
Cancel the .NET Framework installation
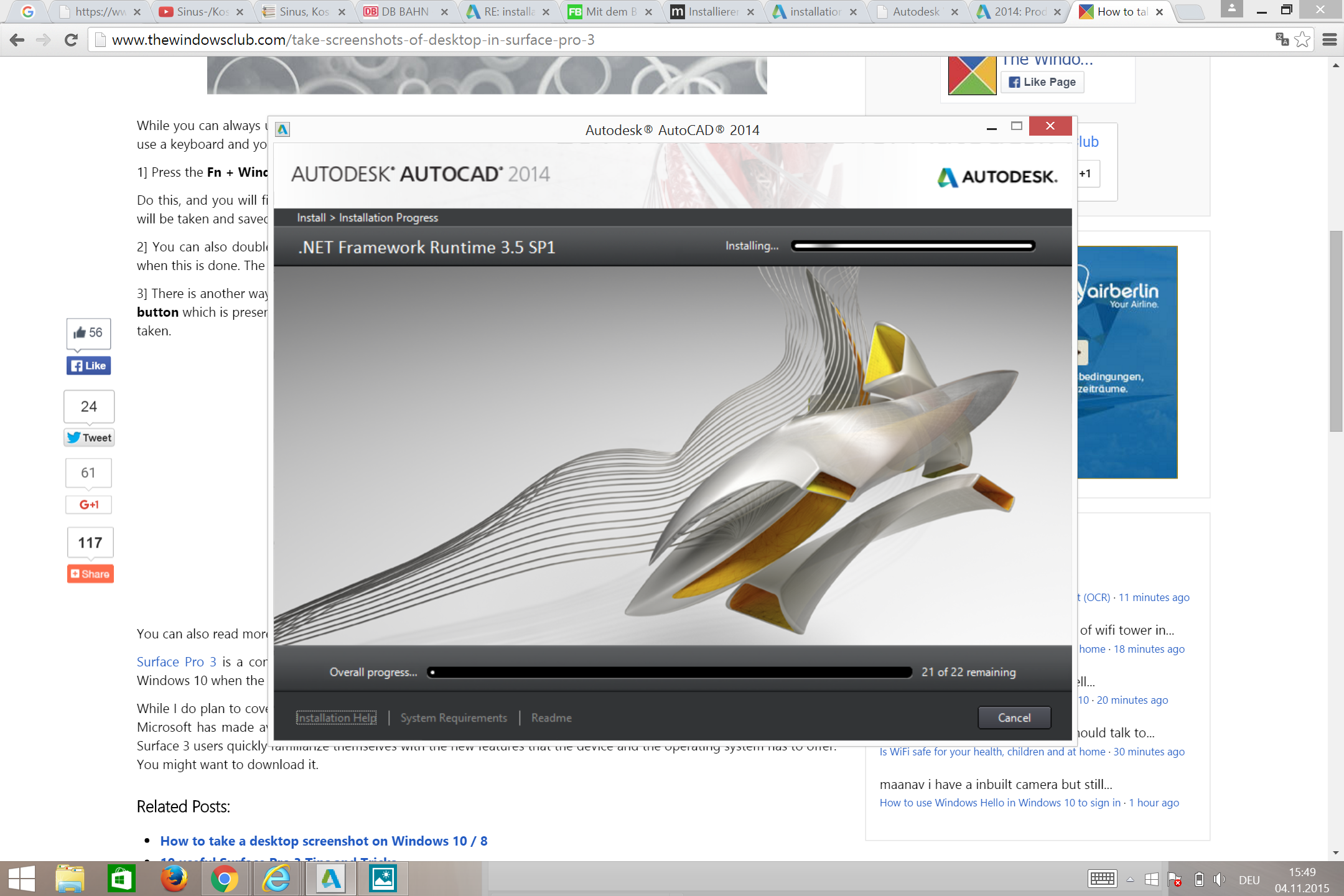pyautogui.click(x=1014, y=717)
